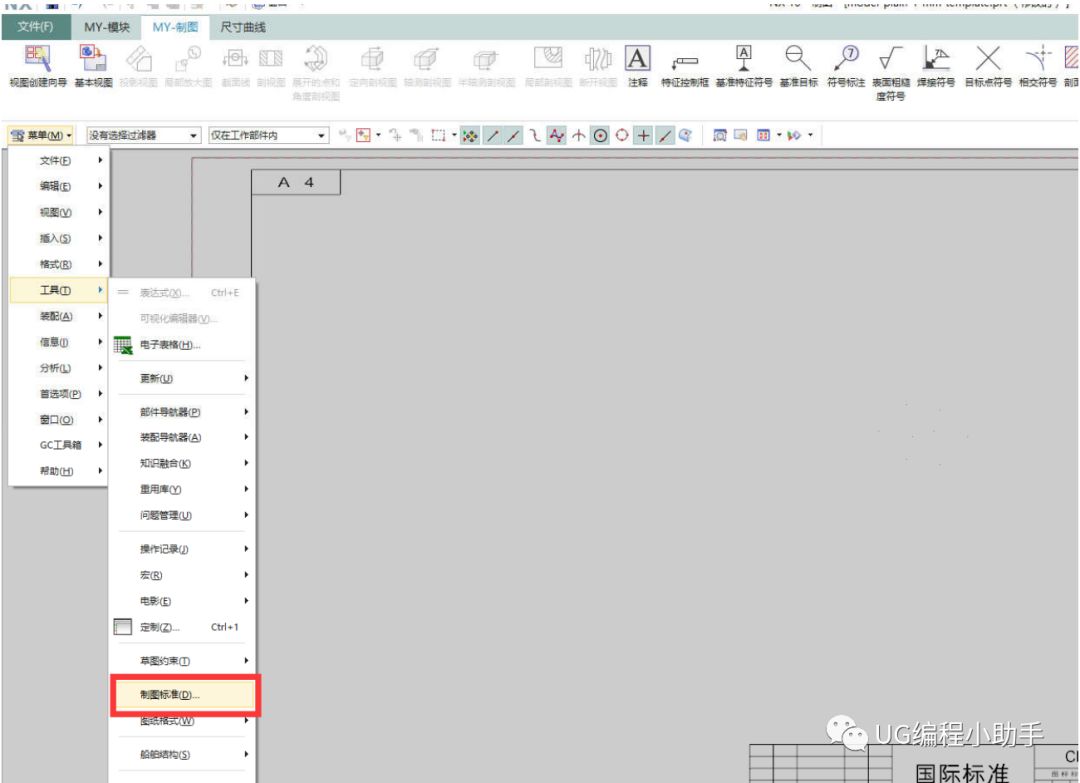Toggle the intersection snap option icon

[x=579, y=136]
